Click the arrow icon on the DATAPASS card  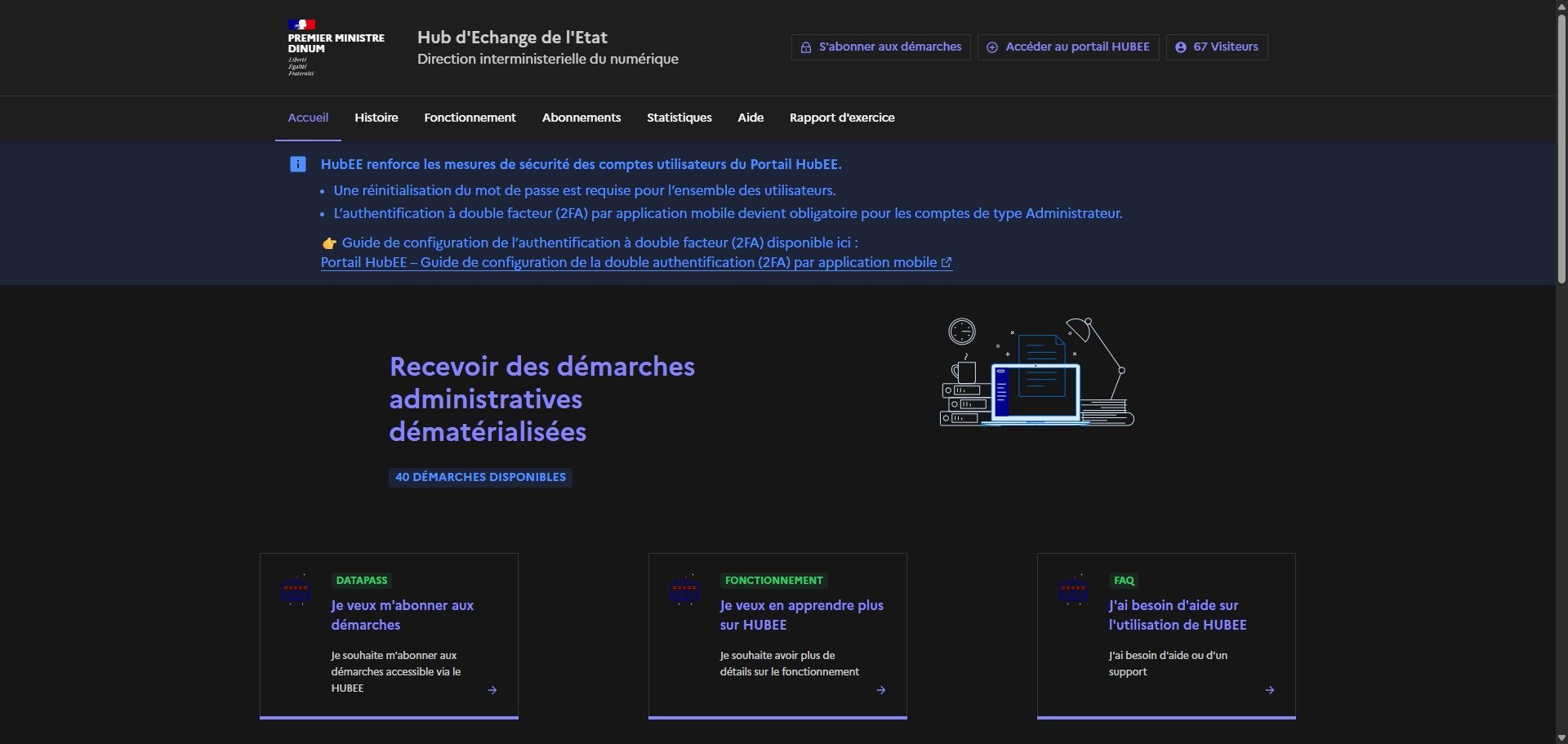[x=492, y=690]
